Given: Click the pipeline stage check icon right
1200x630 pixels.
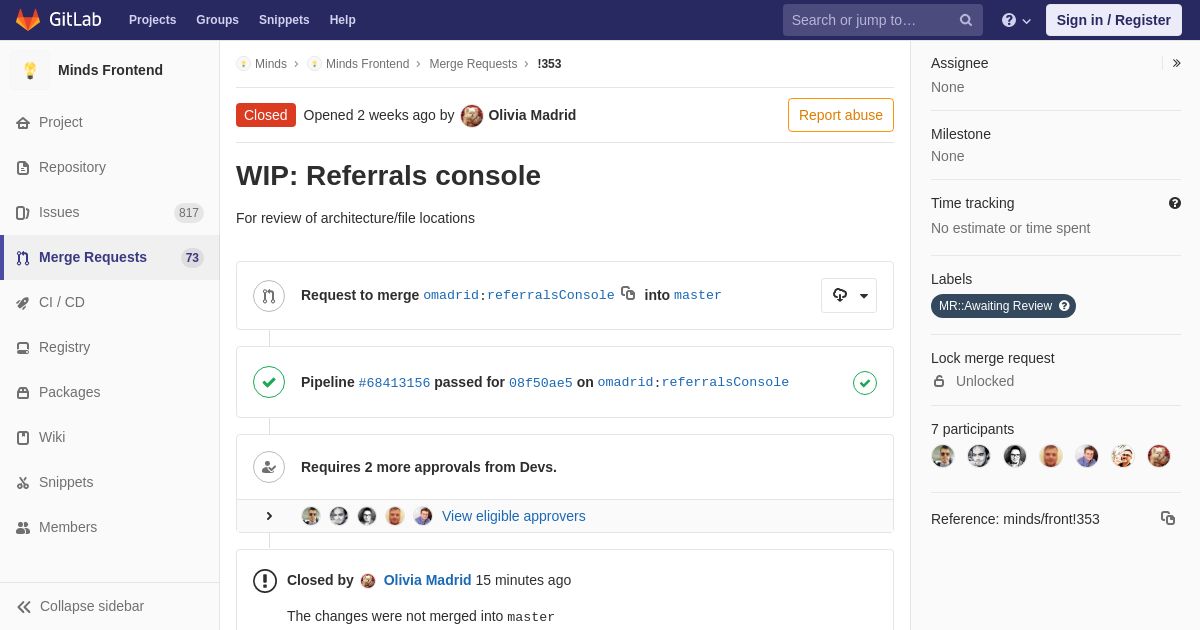Looking at the screenshot, I should [865, 383].
